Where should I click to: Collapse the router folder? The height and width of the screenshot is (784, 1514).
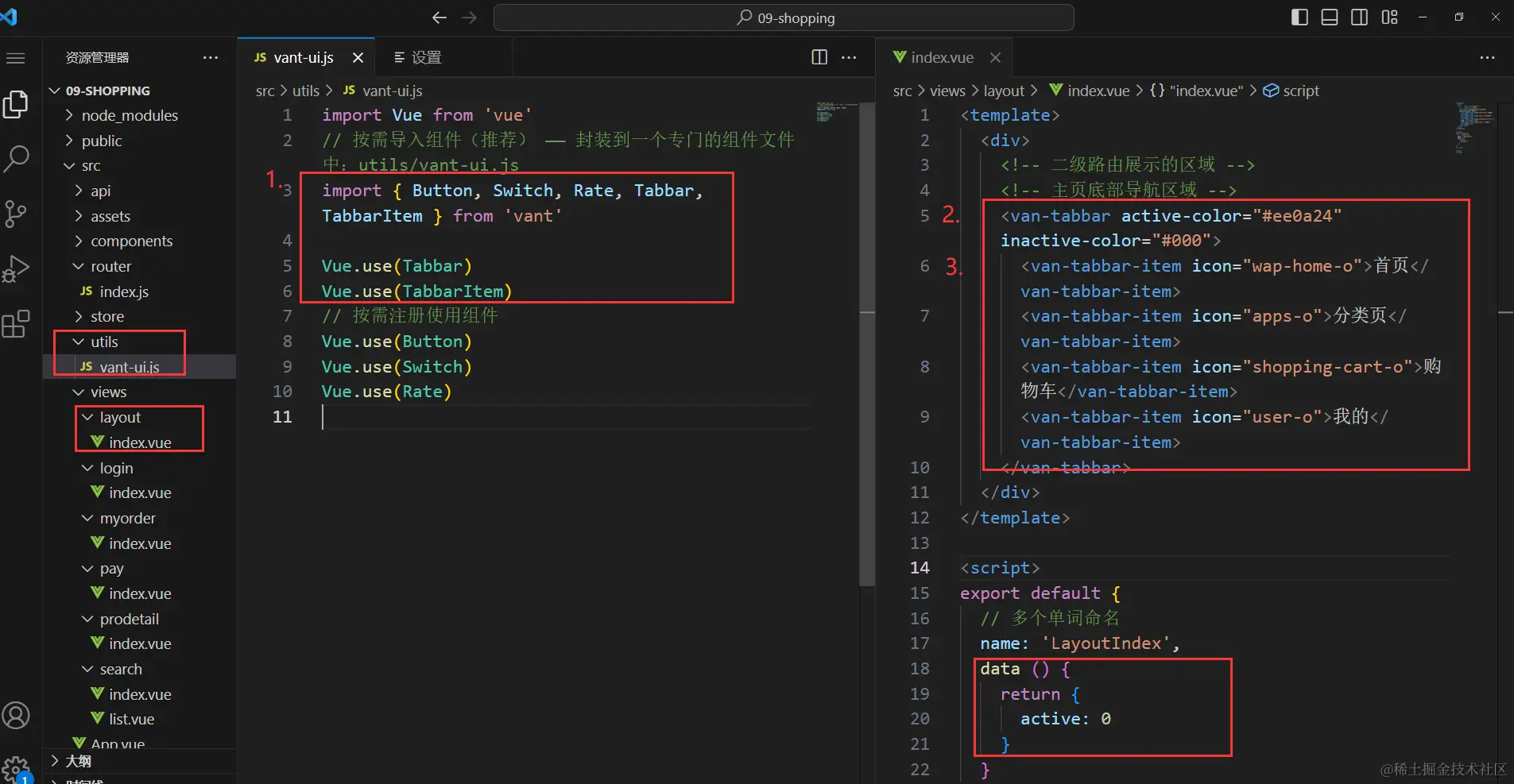click(x=139, y=266)
